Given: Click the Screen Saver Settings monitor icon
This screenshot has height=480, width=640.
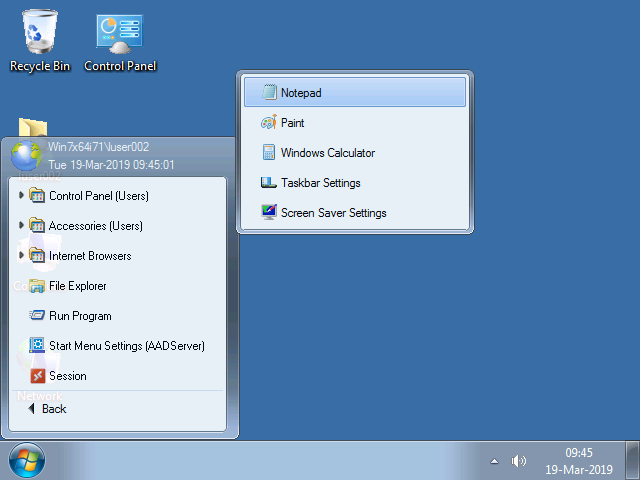Looking at the screenshot, I should (x=268, y=213).
